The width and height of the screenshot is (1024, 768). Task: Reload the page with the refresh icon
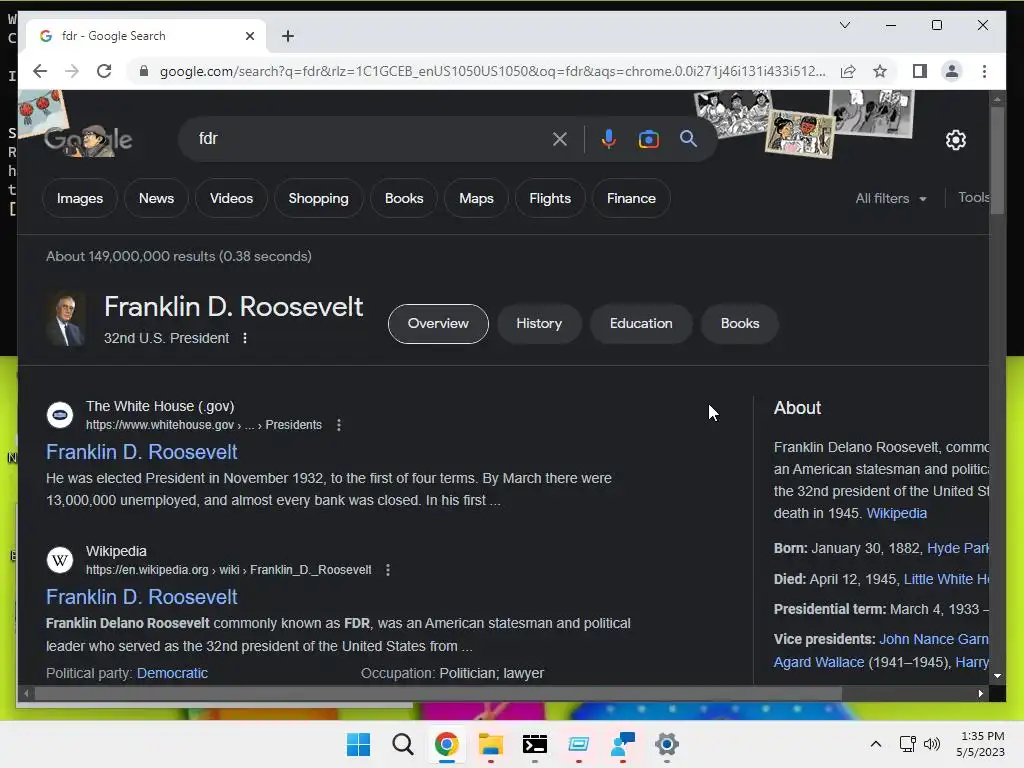point(104,71)
